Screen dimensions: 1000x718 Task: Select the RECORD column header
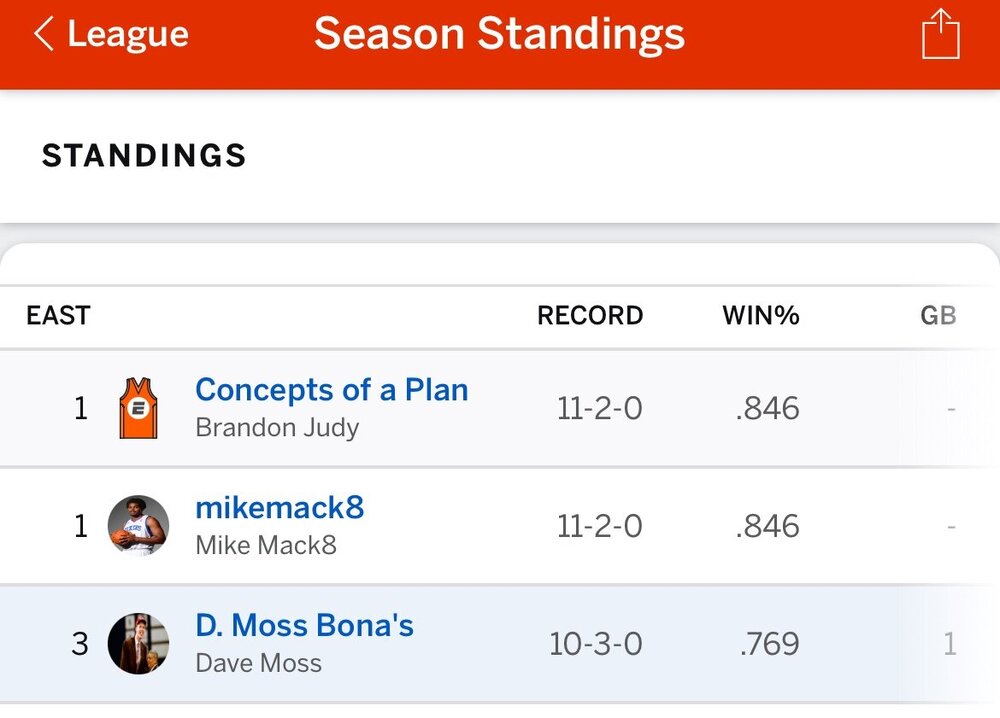(590, 316)
